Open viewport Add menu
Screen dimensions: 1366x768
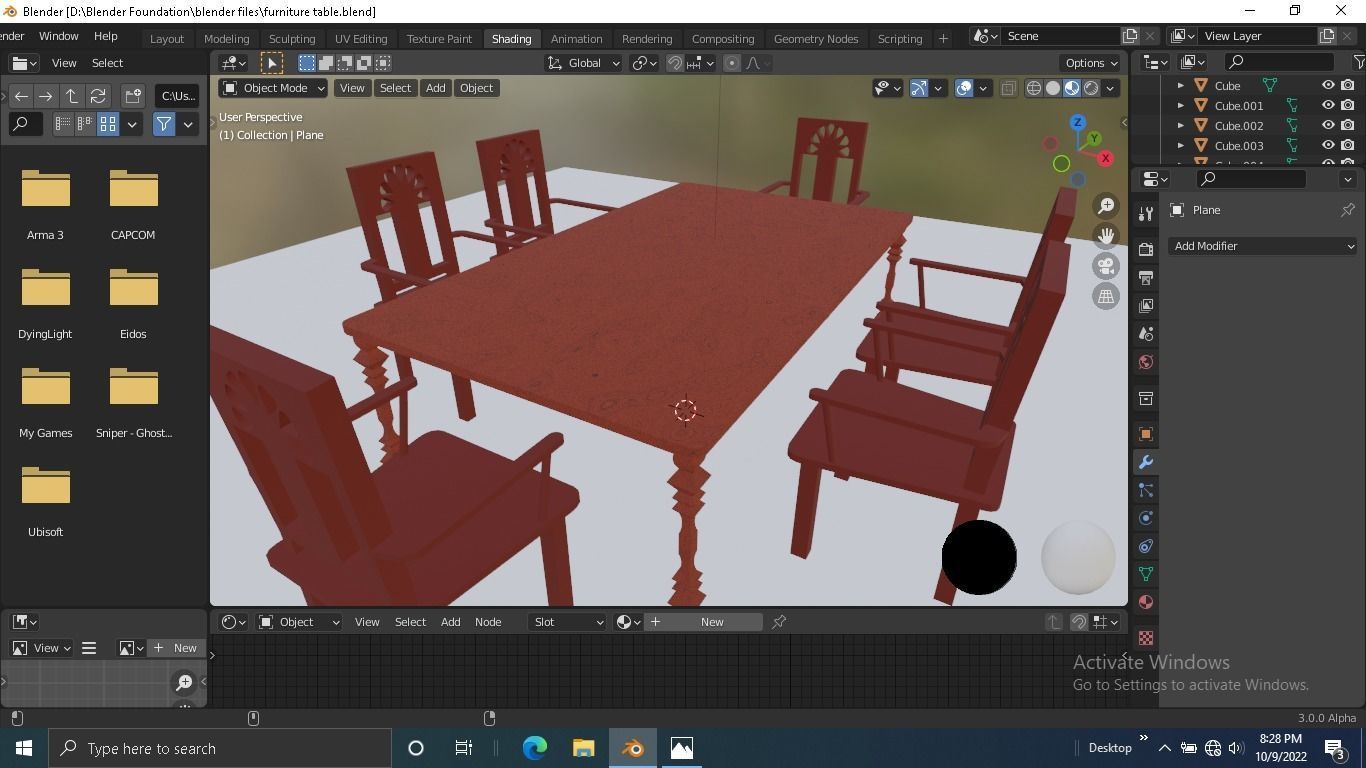pyautogui.click(x=435, y=88)
